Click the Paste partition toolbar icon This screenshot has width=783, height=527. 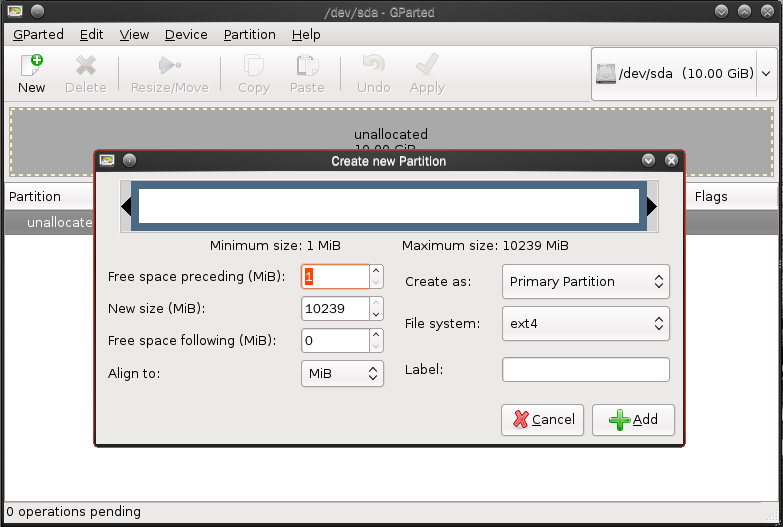pos(307,65)
